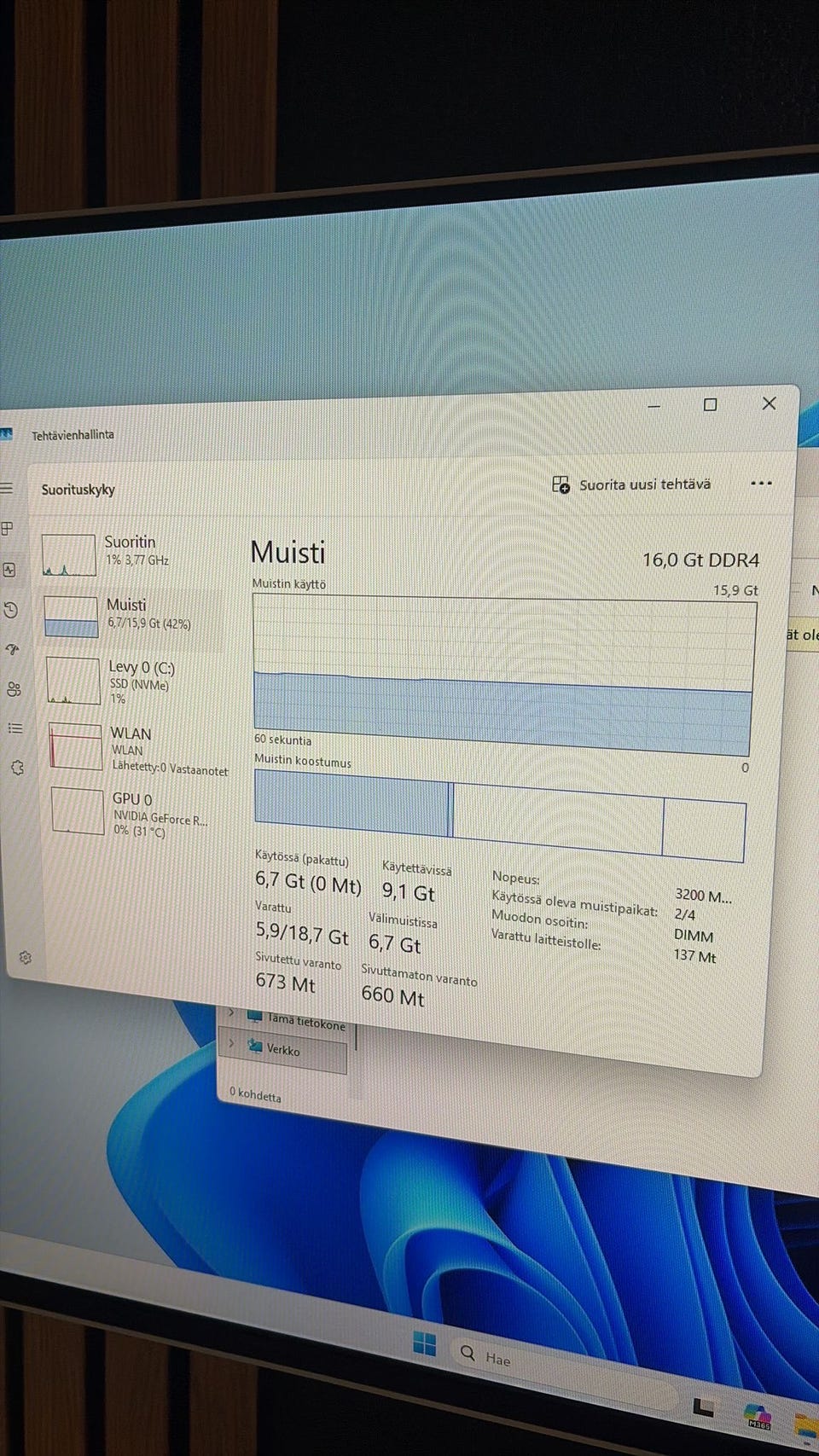This screenshot has height=1456, width=819.
Task: Click the "2/4" memory slots value
Action: pos(685,914)
